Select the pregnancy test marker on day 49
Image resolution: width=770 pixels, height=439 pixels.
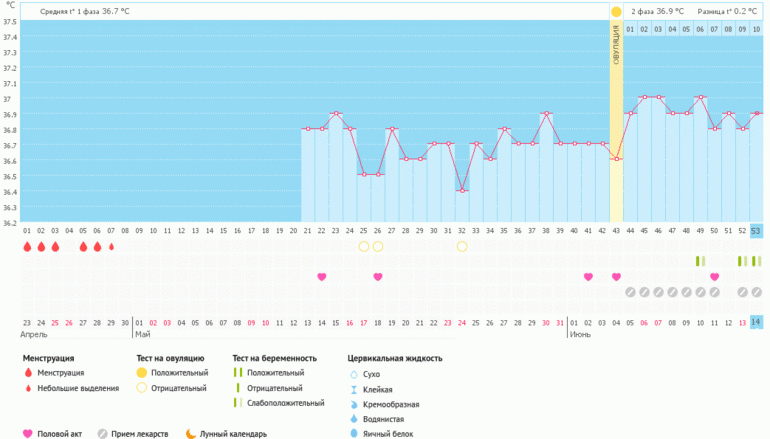point(700,261)
